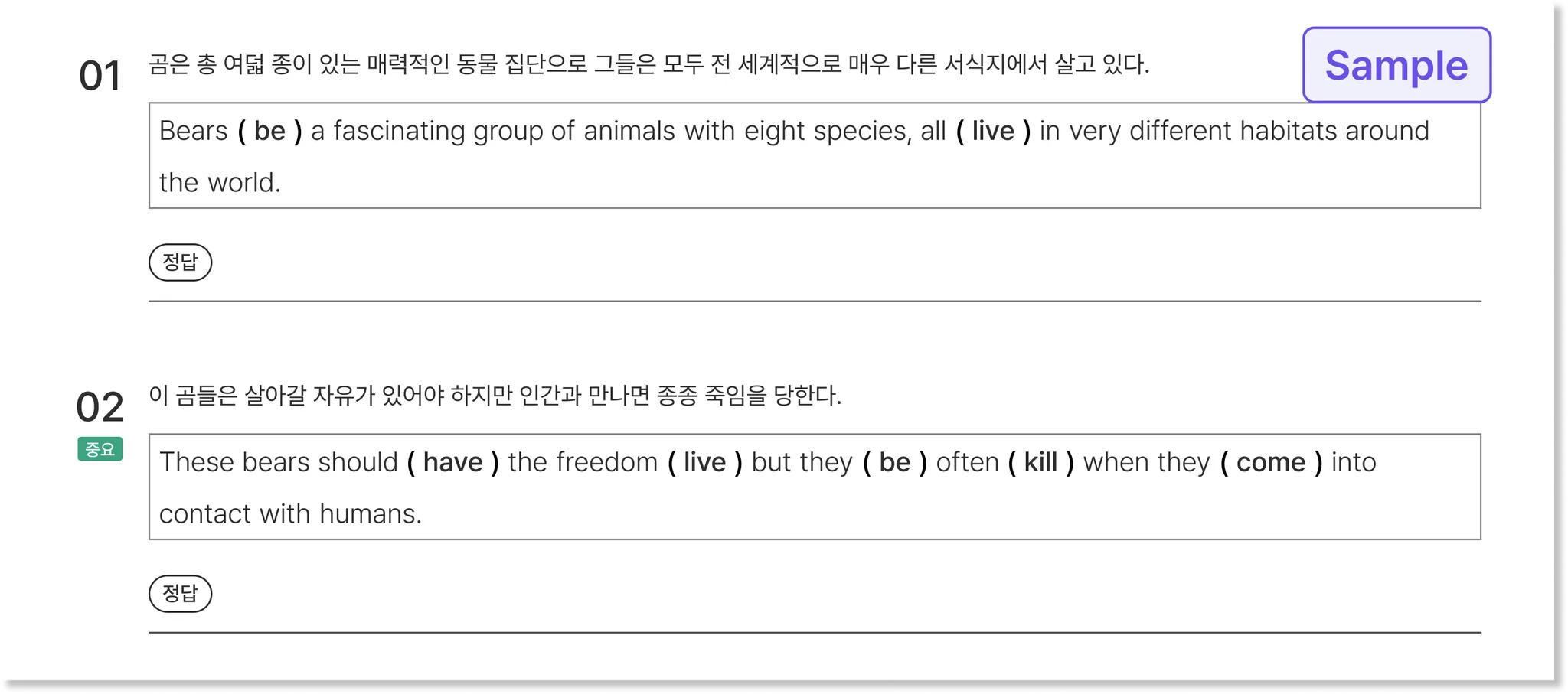Click the 정답 label under question 02

180,594
